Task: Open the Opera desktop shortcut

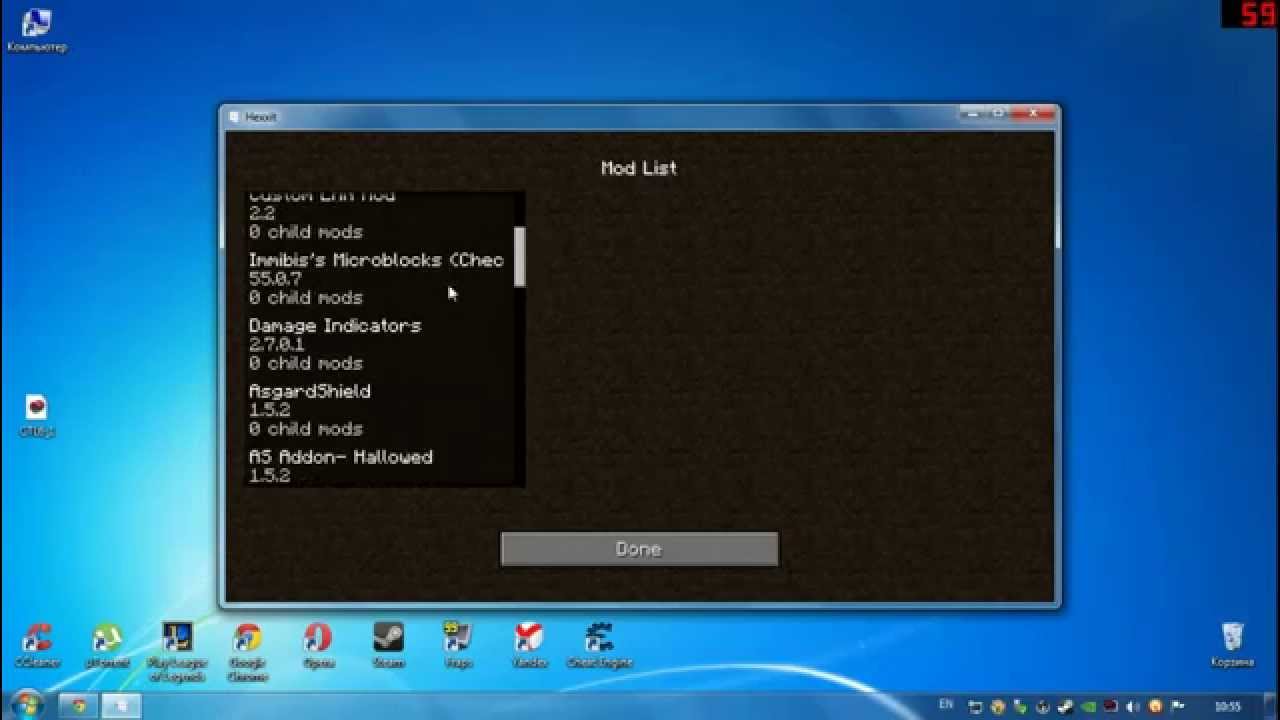Action: (x=318, y=646)
